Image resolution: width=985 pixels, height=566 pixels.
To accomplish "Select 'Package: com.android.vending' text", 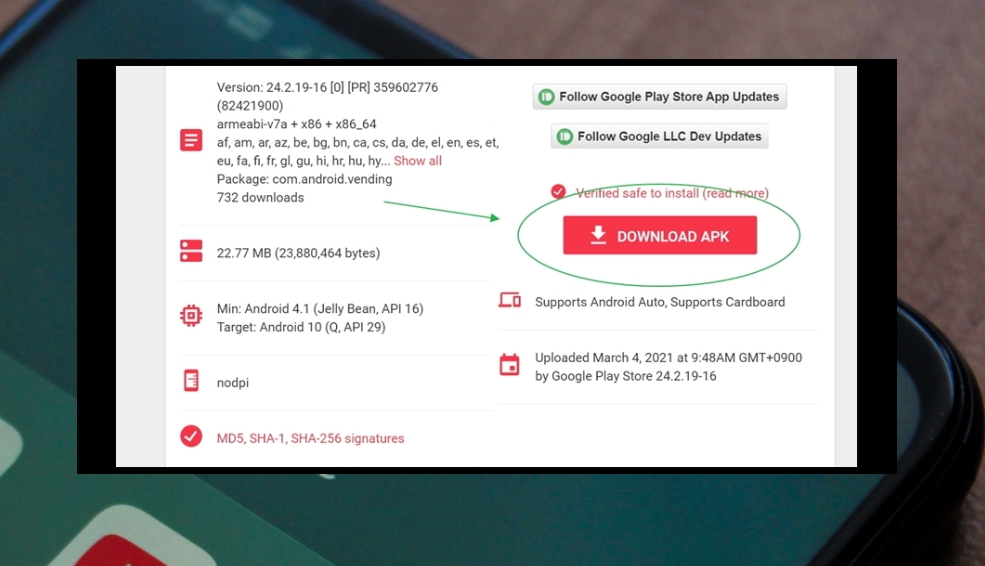I will pos(305,179).
